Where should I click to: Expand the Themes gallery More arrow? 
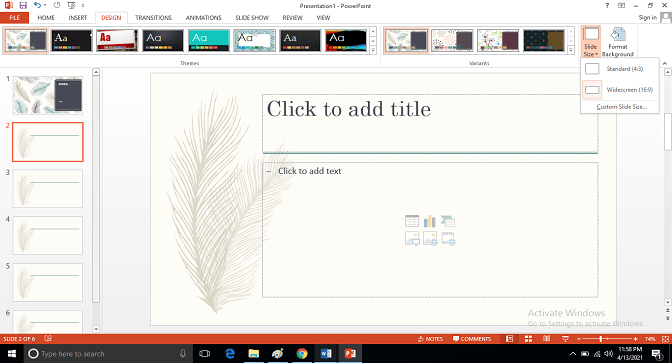[373, 50]
